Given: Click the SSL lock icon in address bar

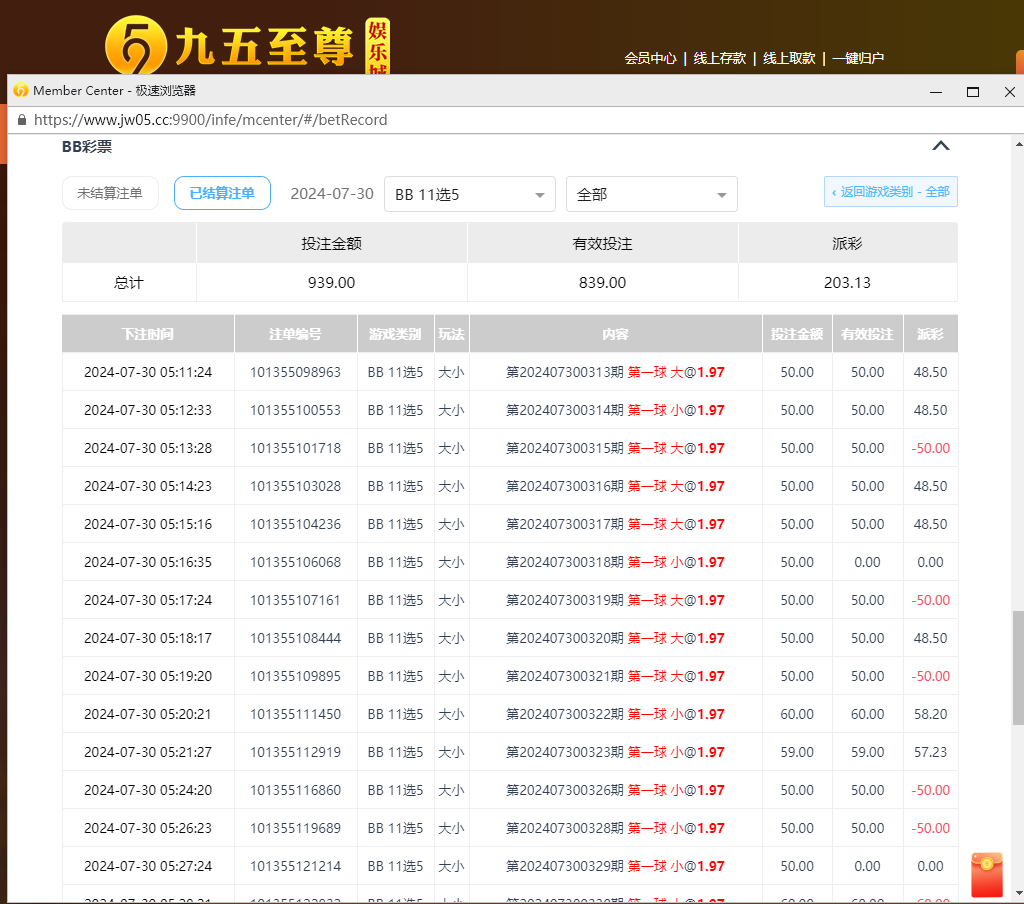Looking at the screenshot, I should (x=22, y=118).
